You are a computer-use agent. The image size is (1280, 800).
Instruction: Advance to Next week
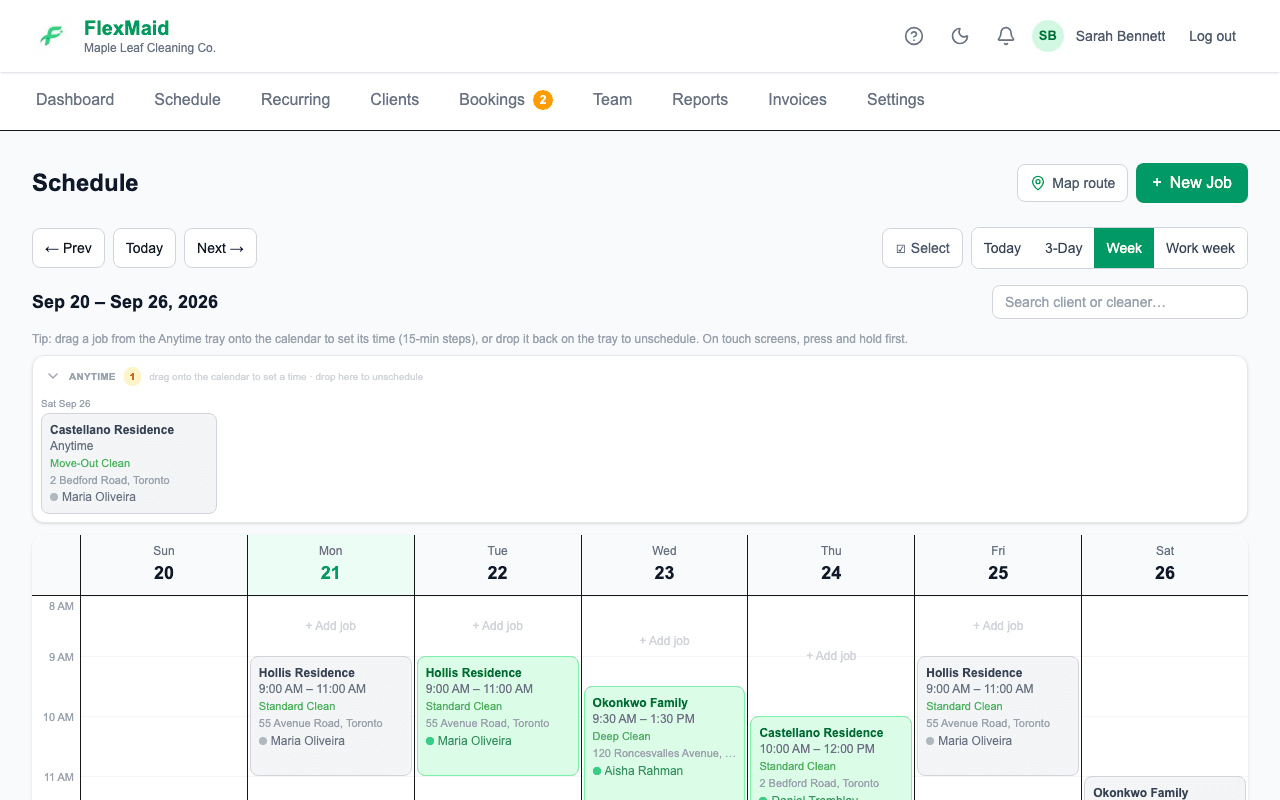(x=220, y=248)
